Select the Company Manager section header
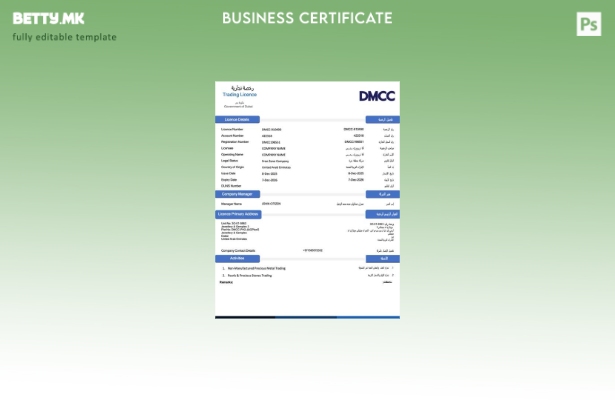 point(237,194)
